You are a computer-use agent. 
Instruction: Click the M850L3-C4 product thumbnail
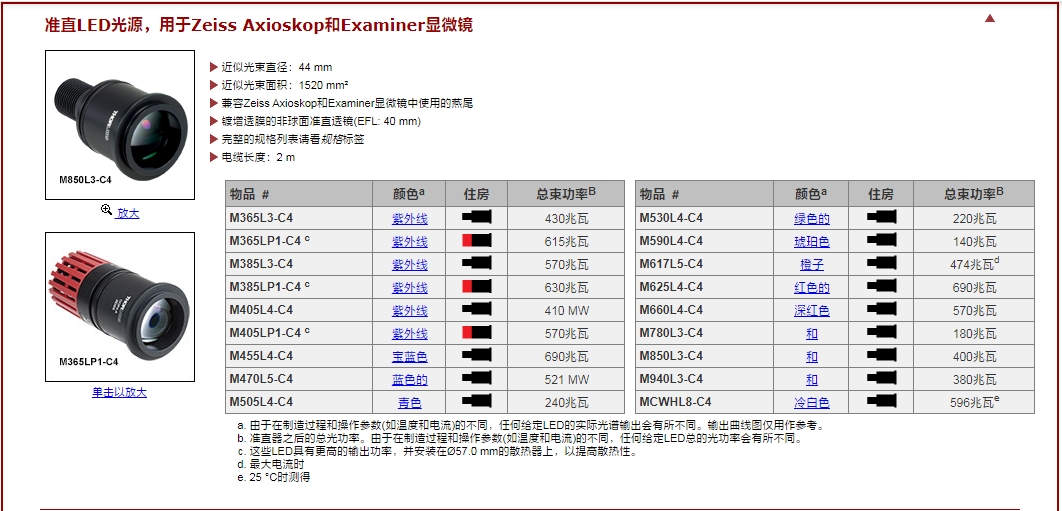tap(120, 125)
